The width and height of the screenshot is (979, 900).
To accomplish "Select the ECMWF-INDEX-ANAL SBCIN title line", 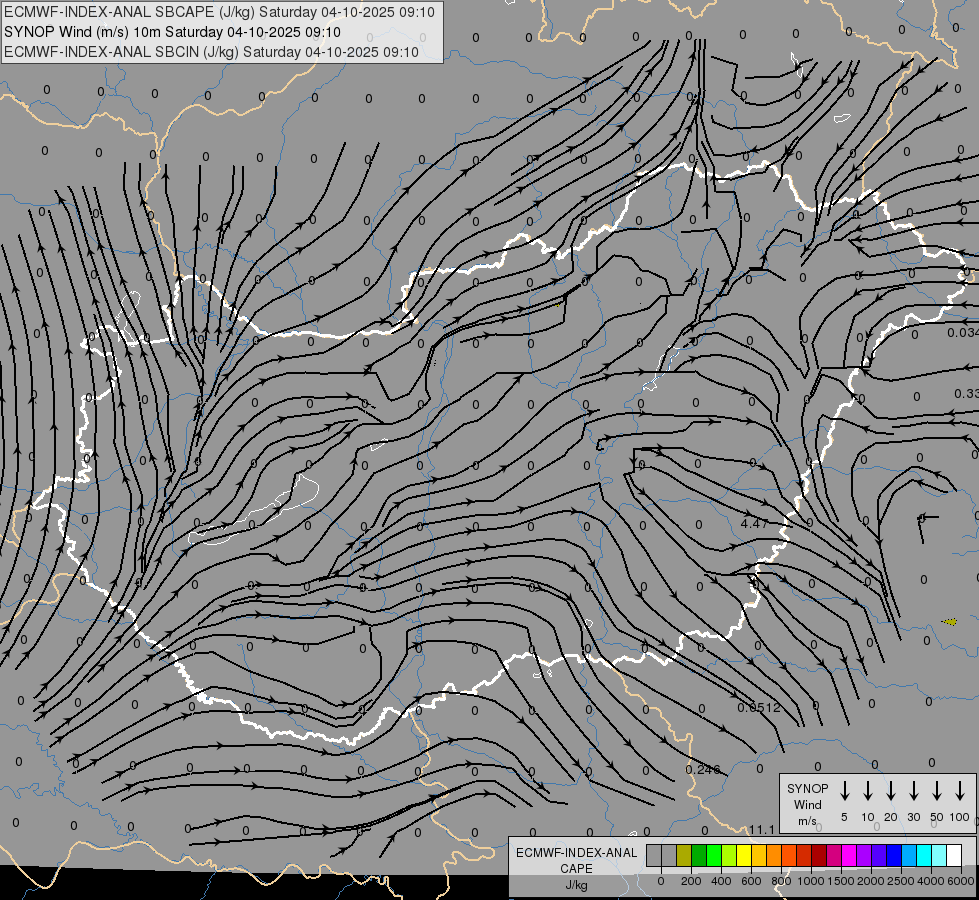I will pyautogui.click(x=211, y=52).
